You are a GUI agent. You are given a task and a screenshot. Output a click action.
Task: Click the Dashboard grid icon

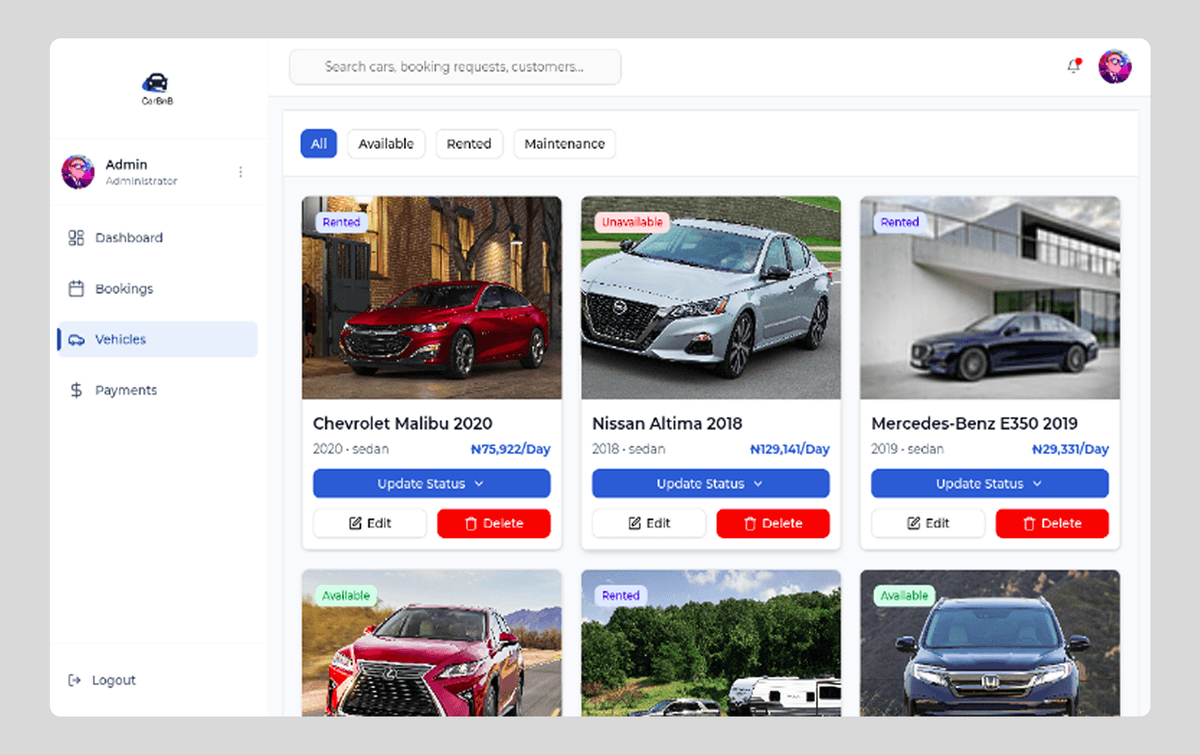tap(76, 238)
